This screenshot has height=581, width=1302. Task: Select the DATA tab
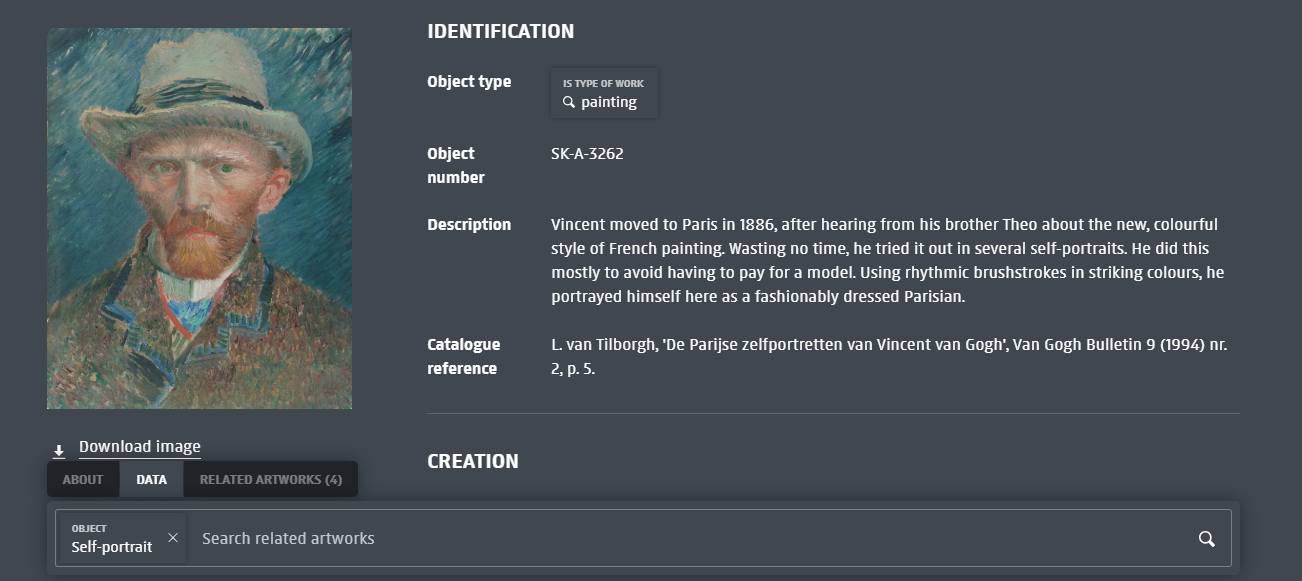click(152, 480)
